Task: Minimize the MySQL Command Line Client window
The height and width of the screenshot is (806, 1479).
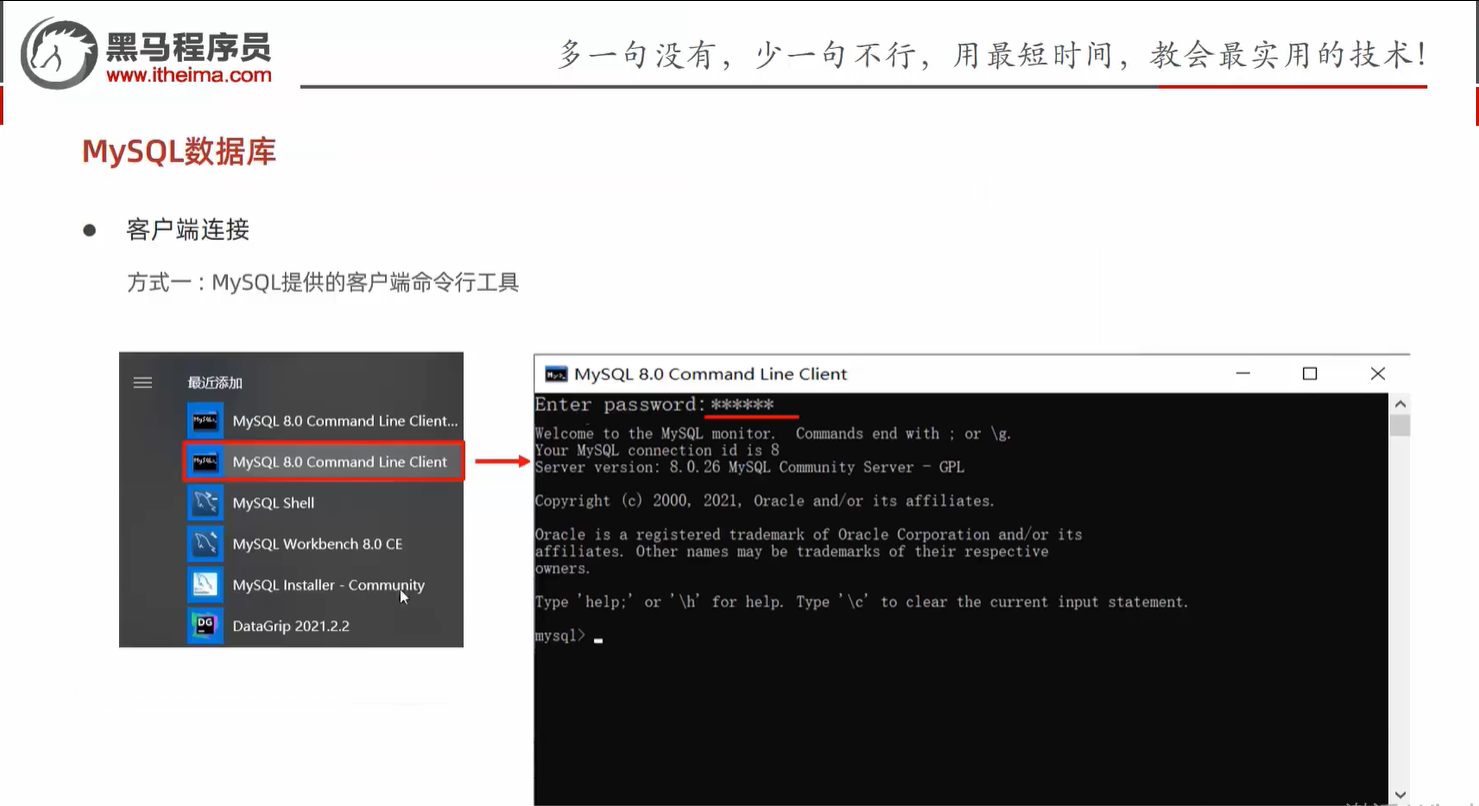Action: 1242,374
